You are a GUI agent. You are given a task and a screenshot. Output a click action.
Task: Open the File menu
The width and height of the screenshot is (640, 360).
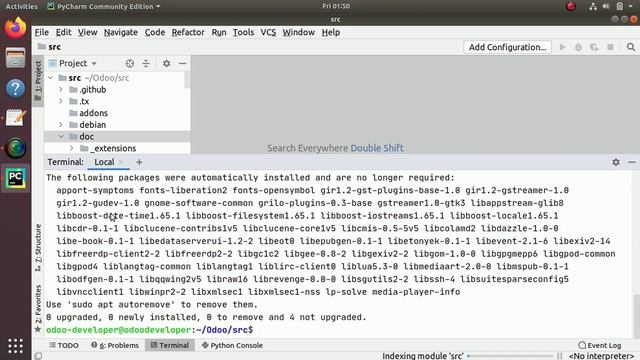tap(42, 32)
